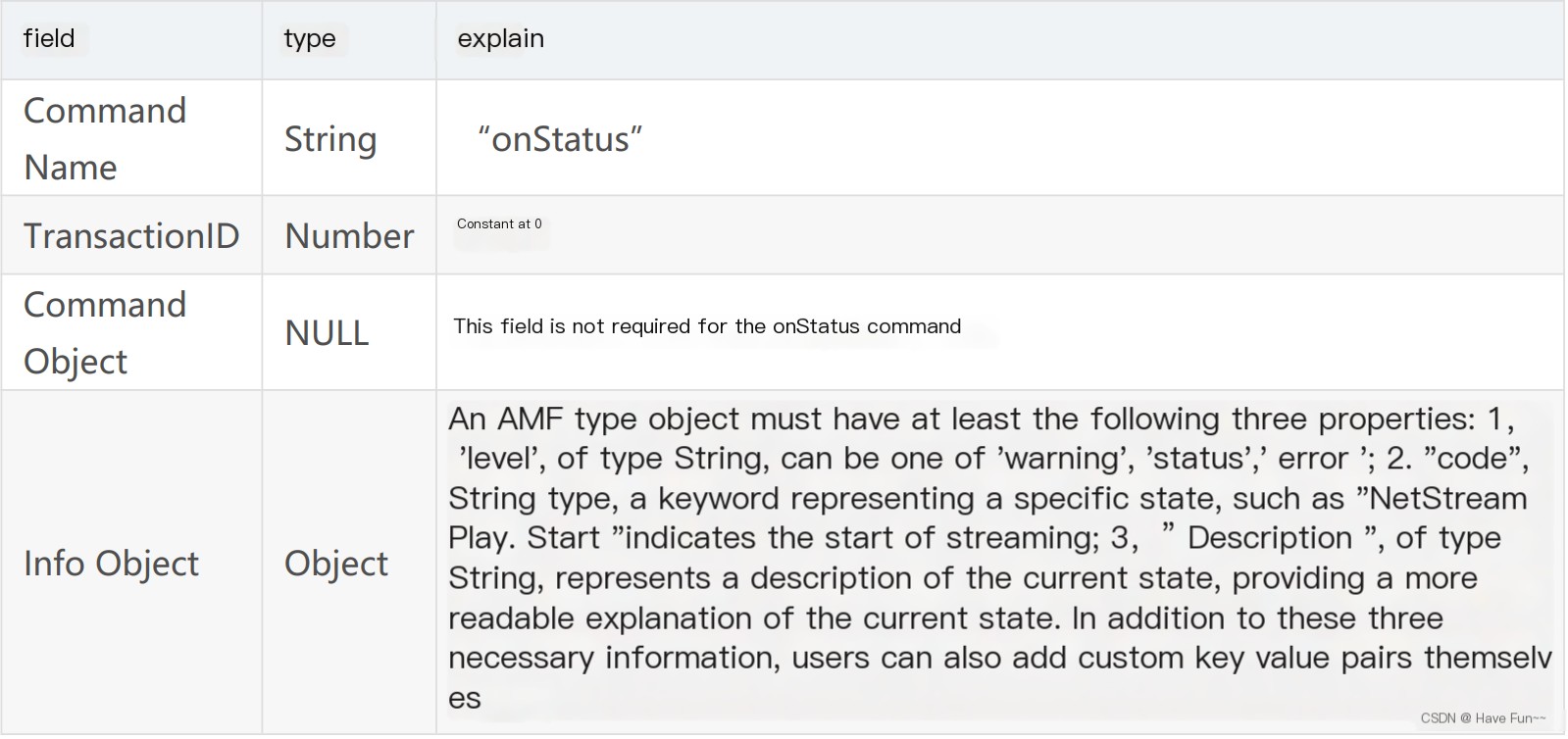Click the 'CSDN @ Have Fun~~' watermark
Viewport: 1568px width, 739px height.
click(x=1483, y=717)
